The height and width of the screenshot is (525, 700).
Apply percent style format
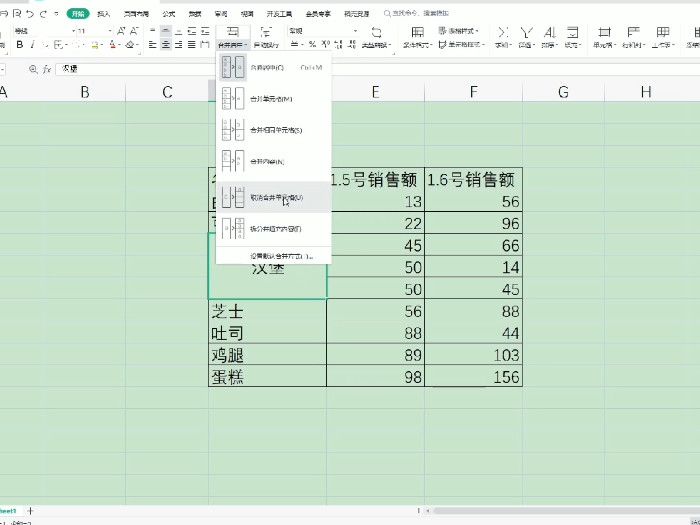point(312,44)
